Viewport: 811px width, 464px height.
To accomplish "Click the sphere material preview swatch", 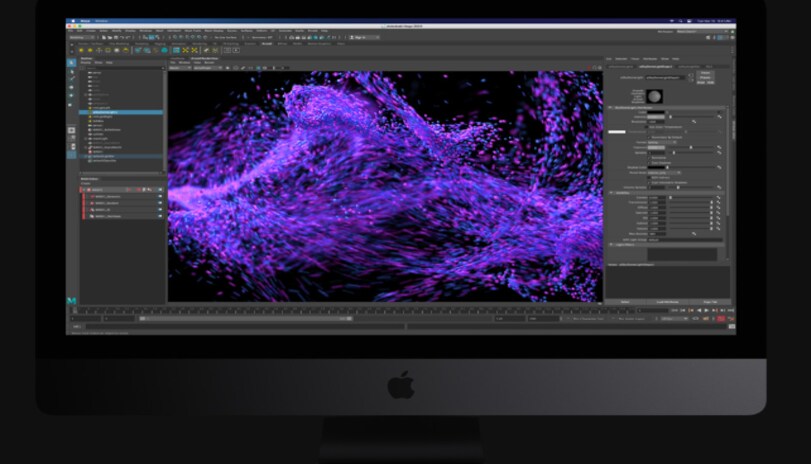I will [655, 96].
